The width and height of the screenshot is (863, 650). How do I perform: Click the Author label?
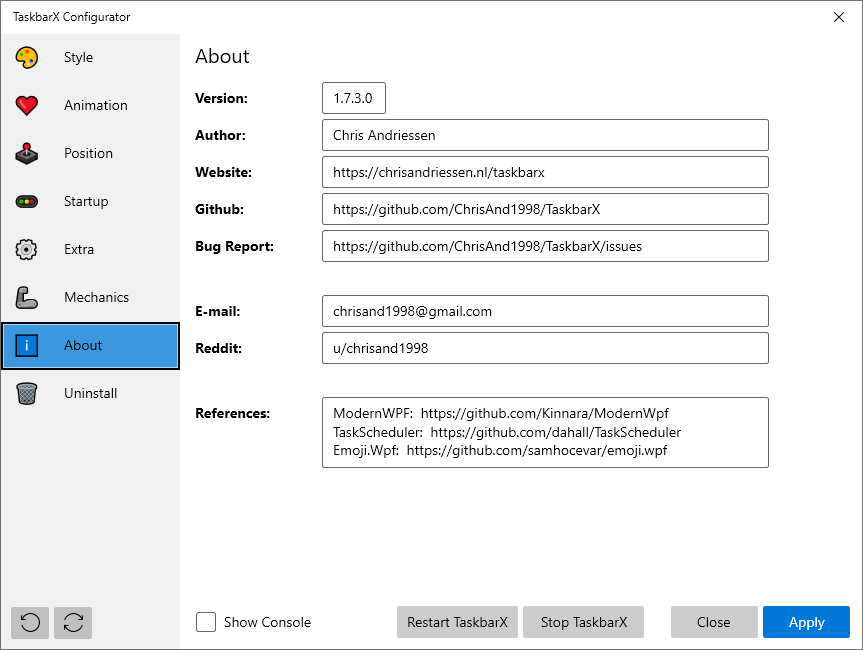click(x=221, y=135)
